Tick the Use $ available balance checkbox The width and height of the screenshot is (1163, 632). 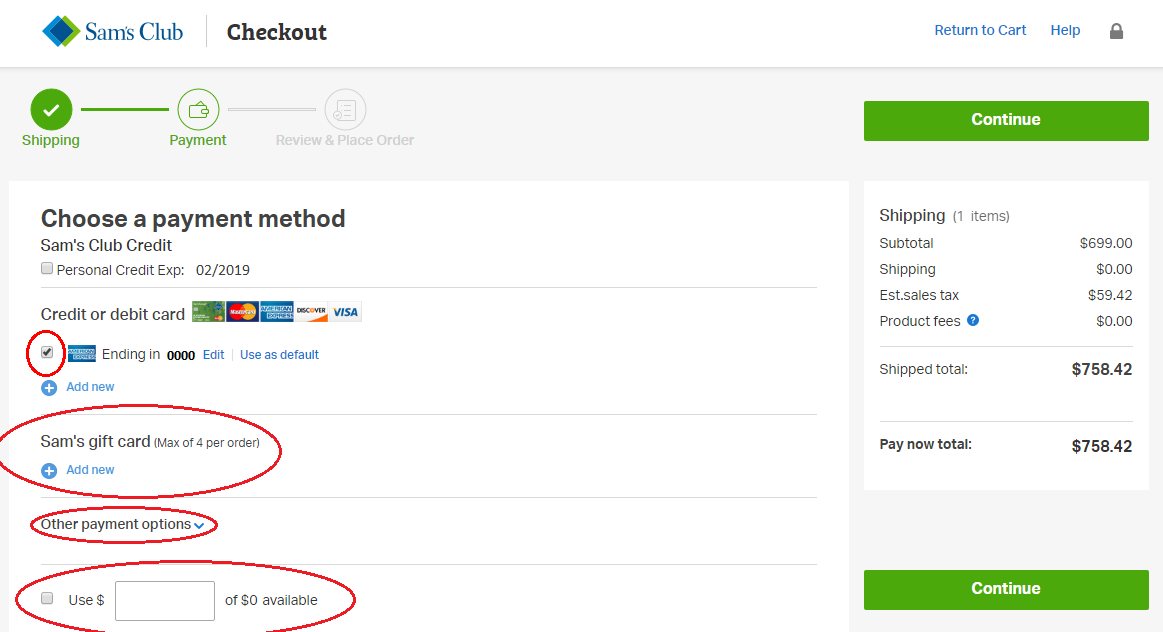[47, 599]
